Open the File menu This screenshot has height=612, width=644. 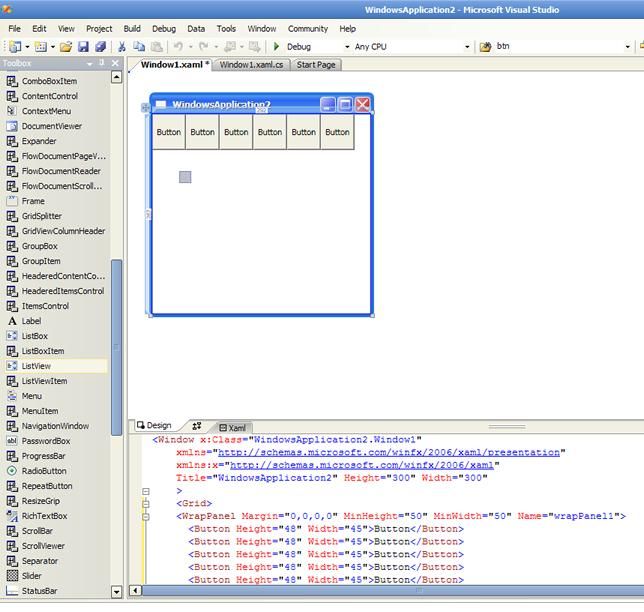pos(14,29)
